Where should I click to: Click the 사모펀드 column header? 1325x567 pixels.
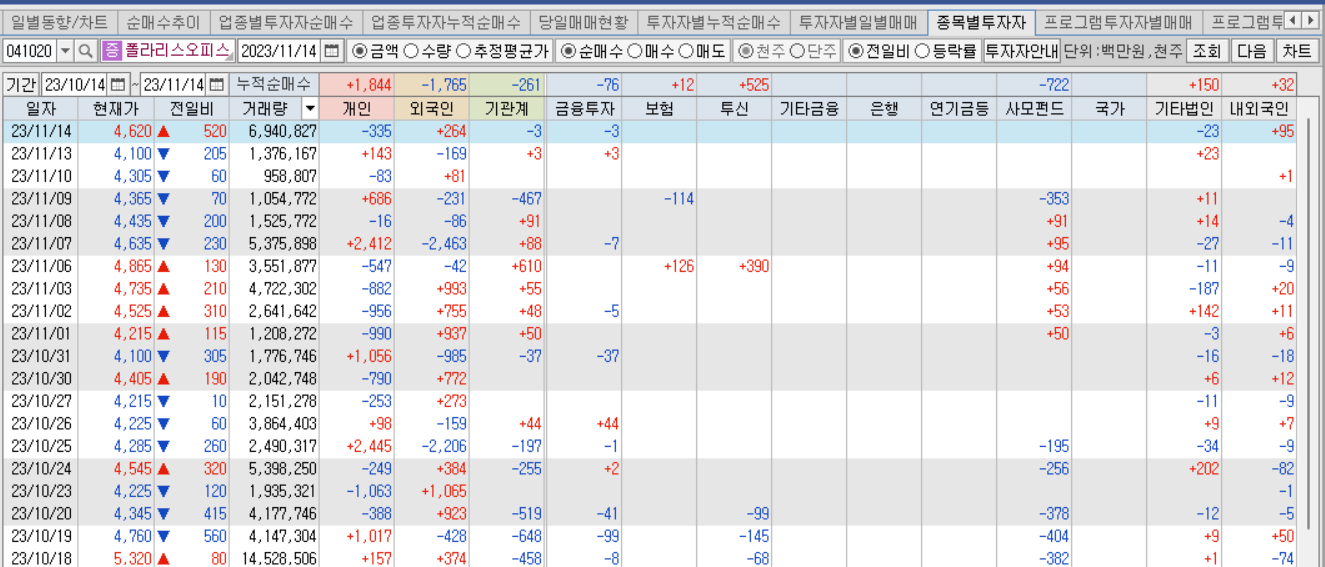[1033, 109]
